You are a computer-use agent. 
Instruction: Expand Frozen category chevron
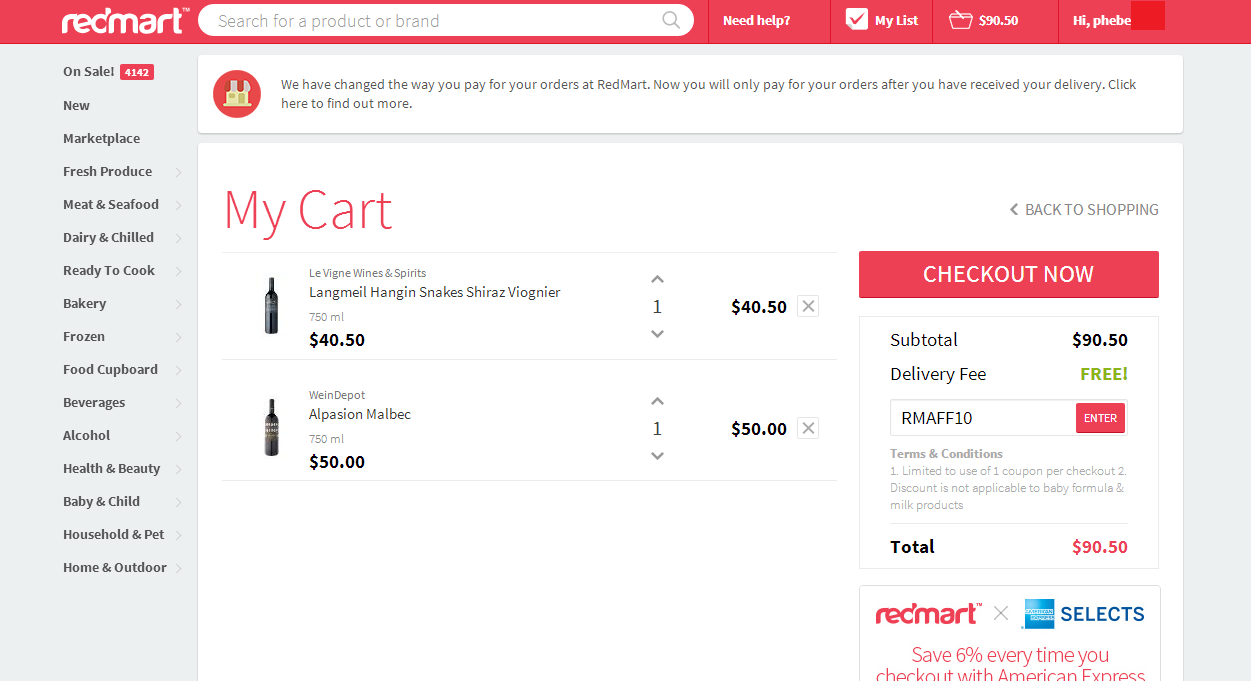tap(178, 337)
